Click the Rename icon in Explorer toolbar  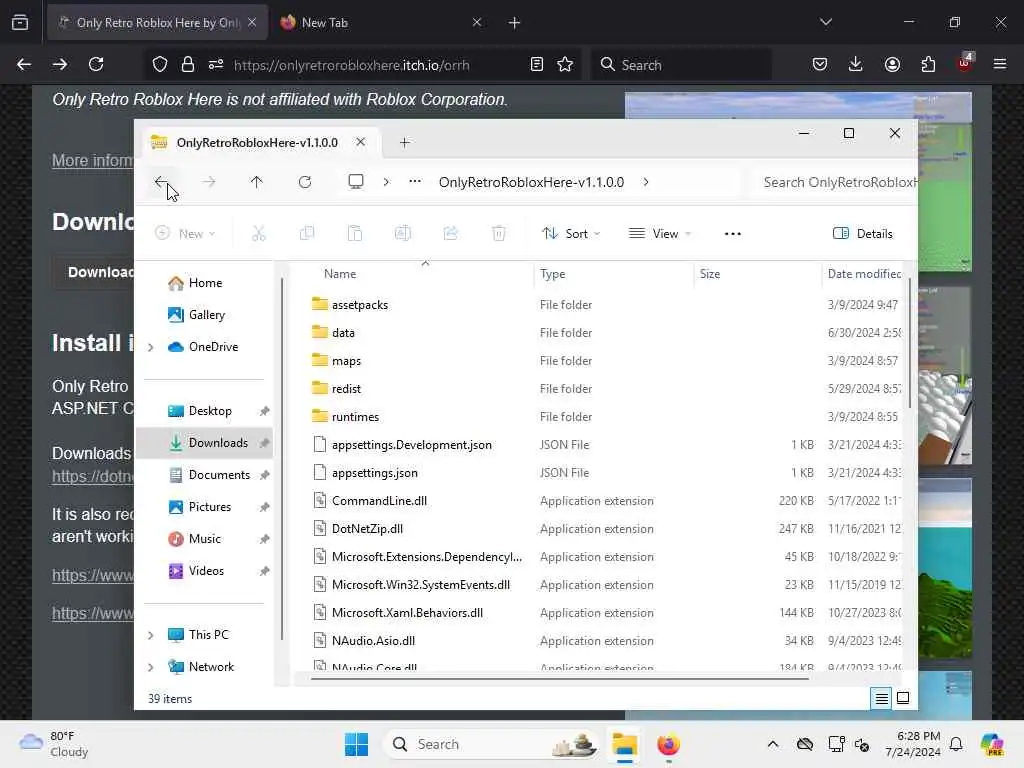403,233
